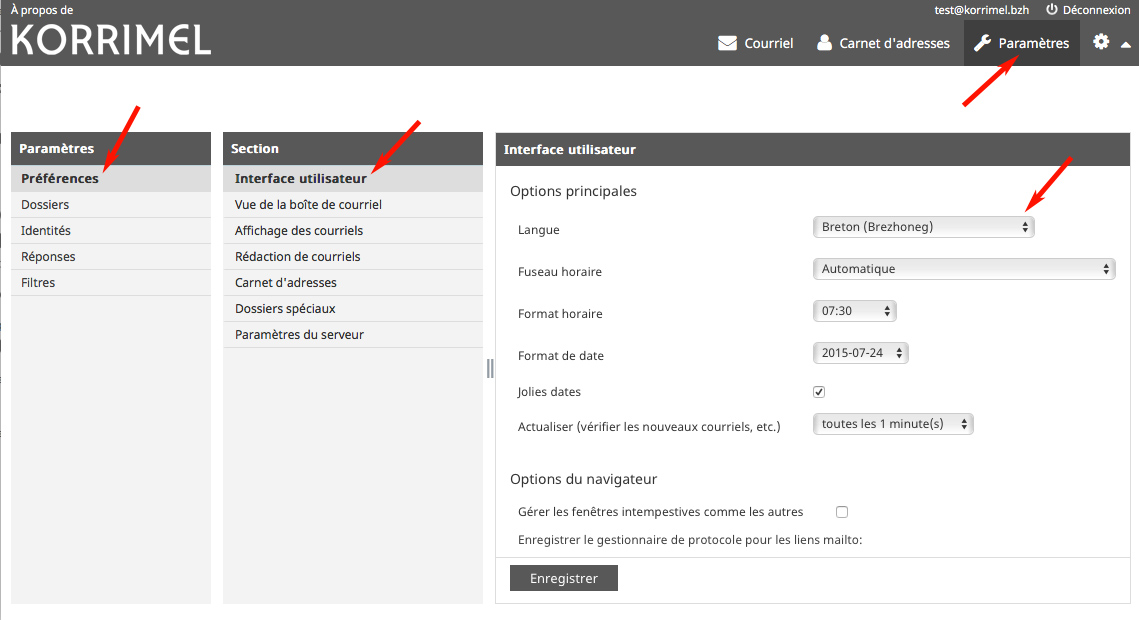Open the Format de date dropdown
This screenshot has height=620, width=1139.
(x=861, y=353)
